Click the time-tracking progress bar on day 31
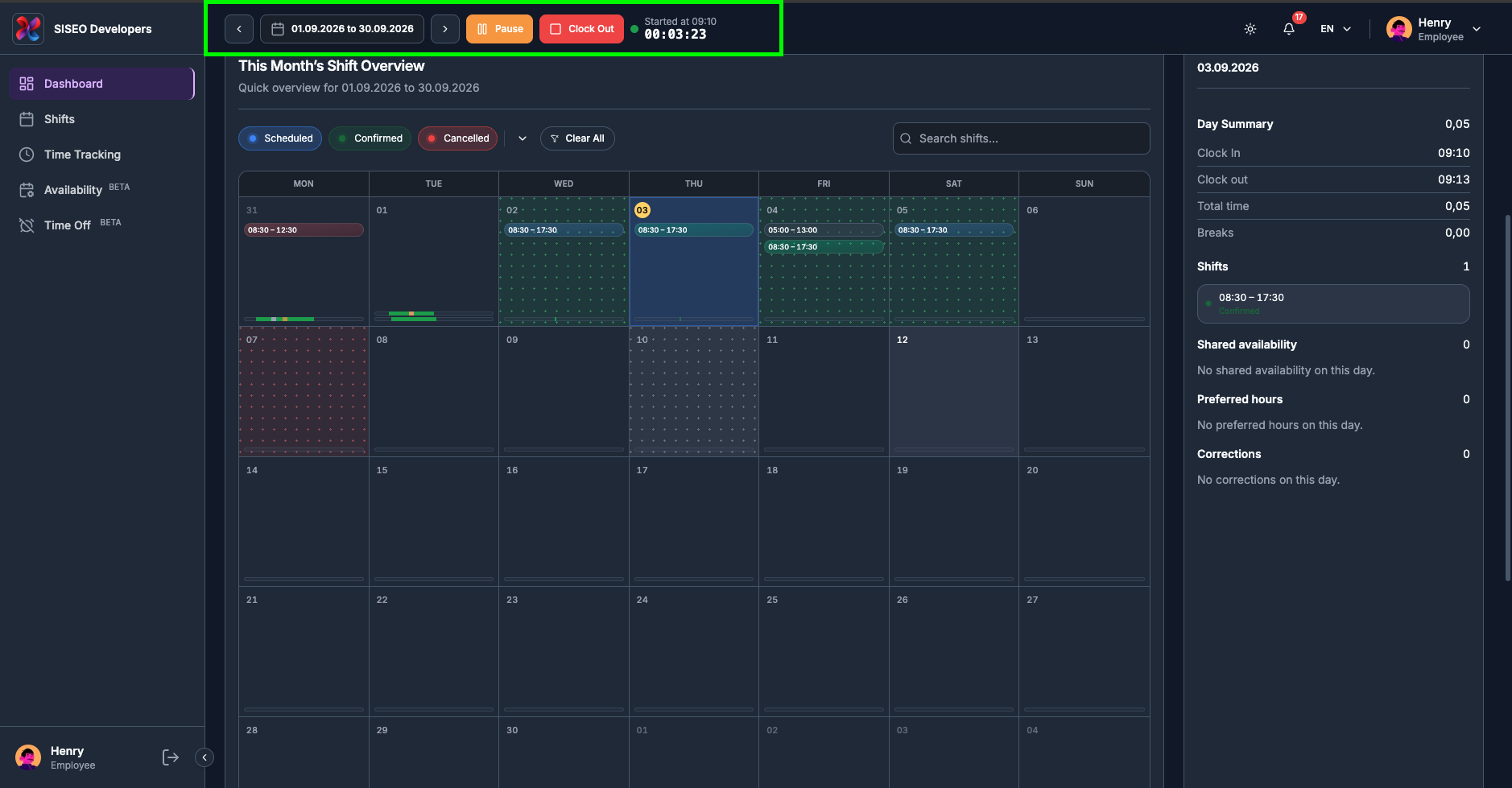The height and width of the screenshot is (788, 1512). (x=304, y=320)
